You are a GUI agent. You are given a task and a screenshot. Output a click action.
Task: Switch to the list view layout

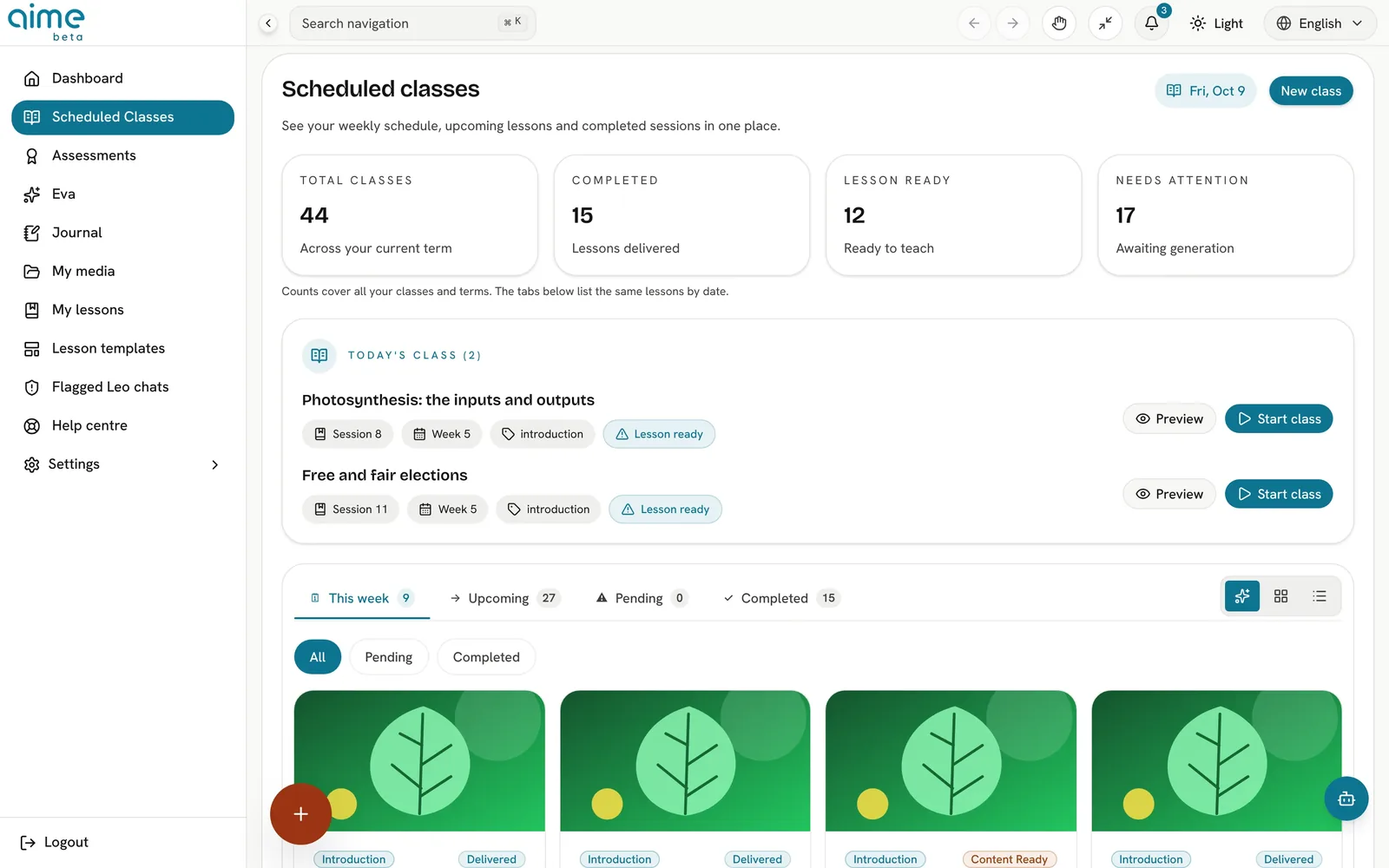(x=1320, y=596)
